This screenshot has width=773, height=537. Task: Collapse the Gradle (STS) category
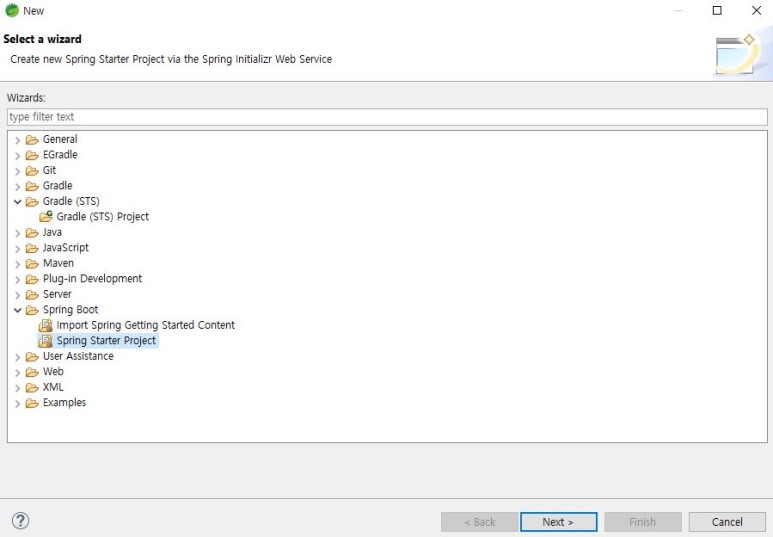(17, 202)
